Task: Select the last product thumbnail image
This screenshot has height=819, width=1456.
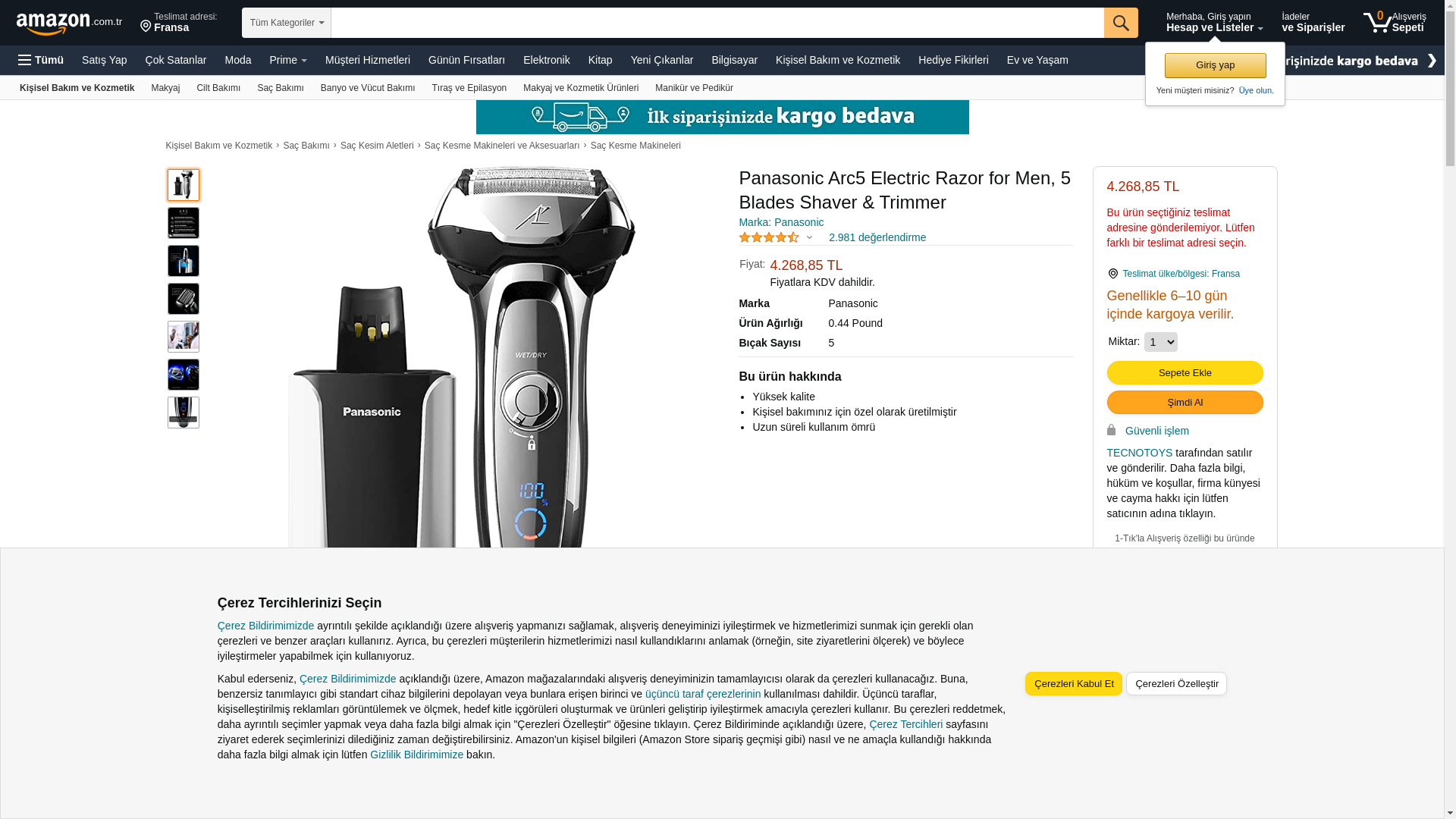Action: (x=184, y=413)
